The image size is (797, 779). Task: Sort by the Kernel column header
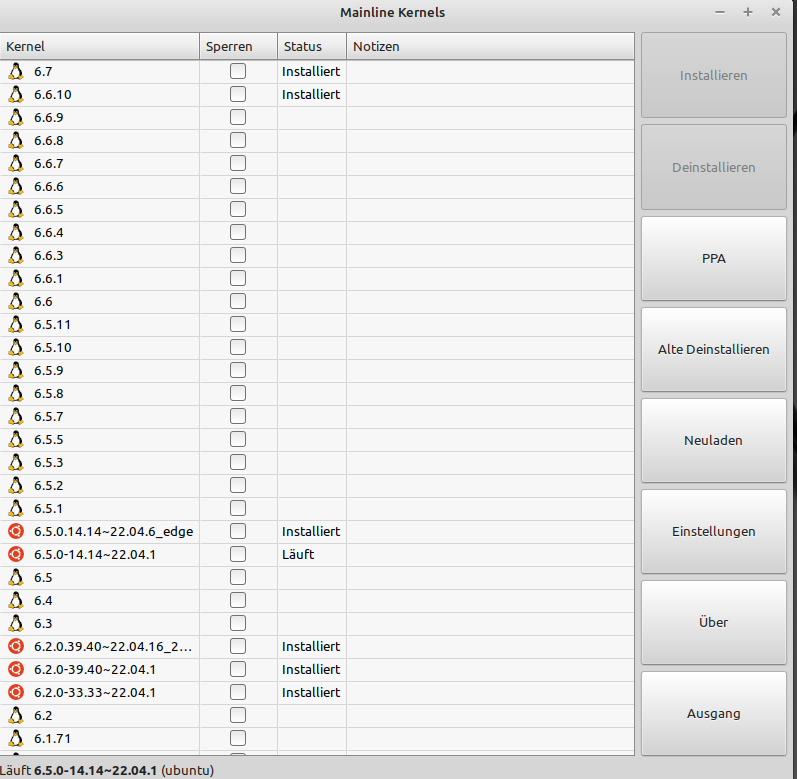tap(100, 46)
